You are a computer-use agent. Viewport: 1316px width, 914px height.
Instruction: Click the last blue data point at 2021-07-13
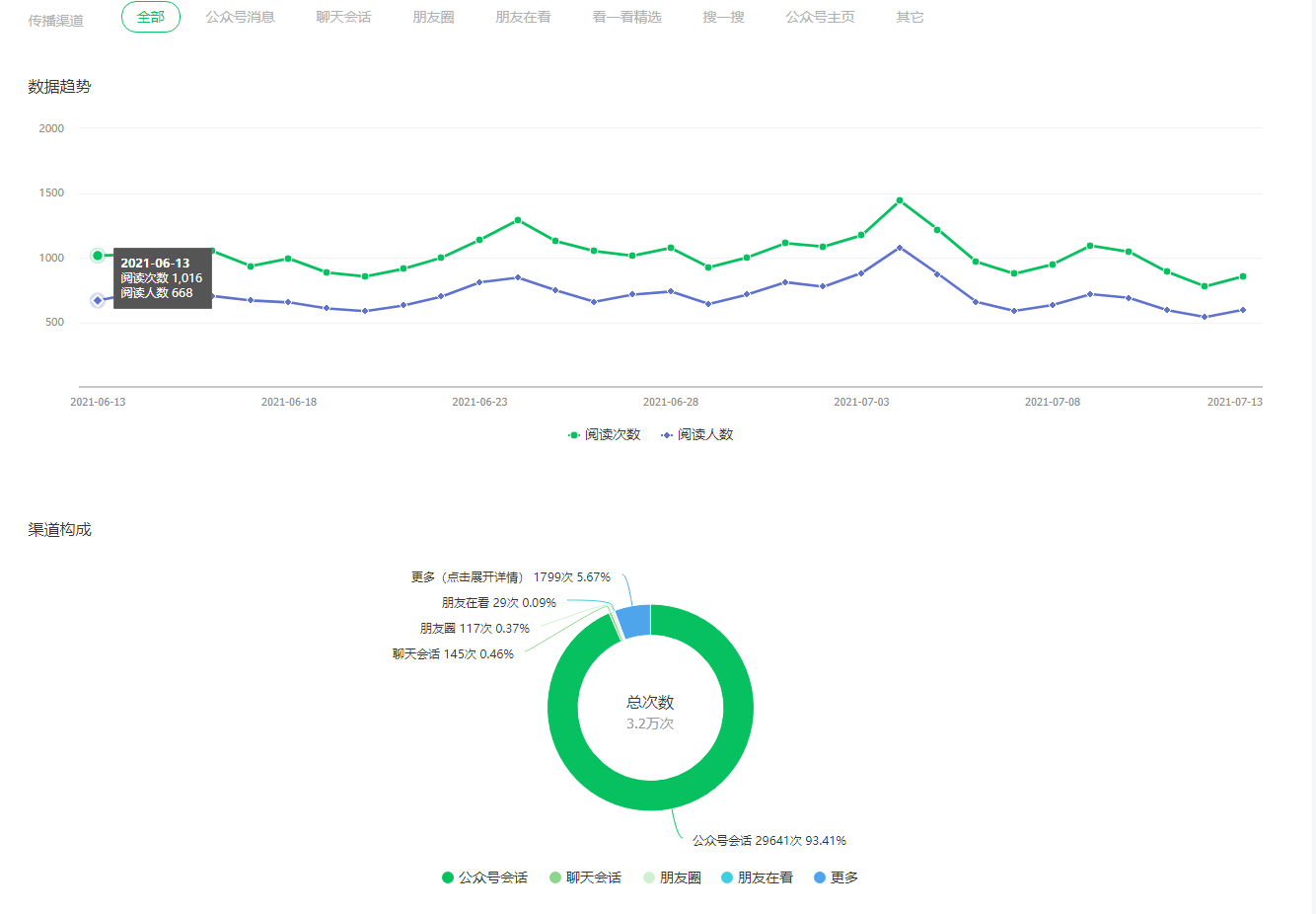pyautogui.click(x=1243, y=310)
